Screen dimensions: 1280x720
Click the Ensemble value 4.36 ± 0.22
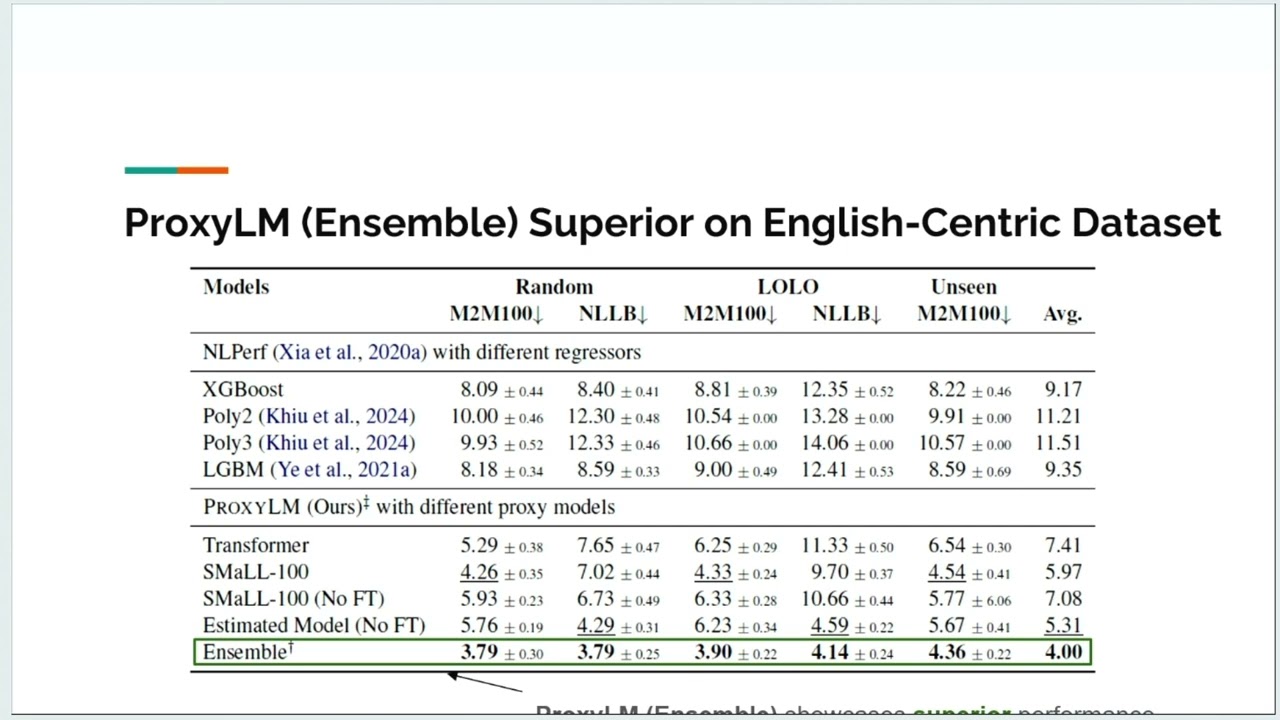[969, 652]
